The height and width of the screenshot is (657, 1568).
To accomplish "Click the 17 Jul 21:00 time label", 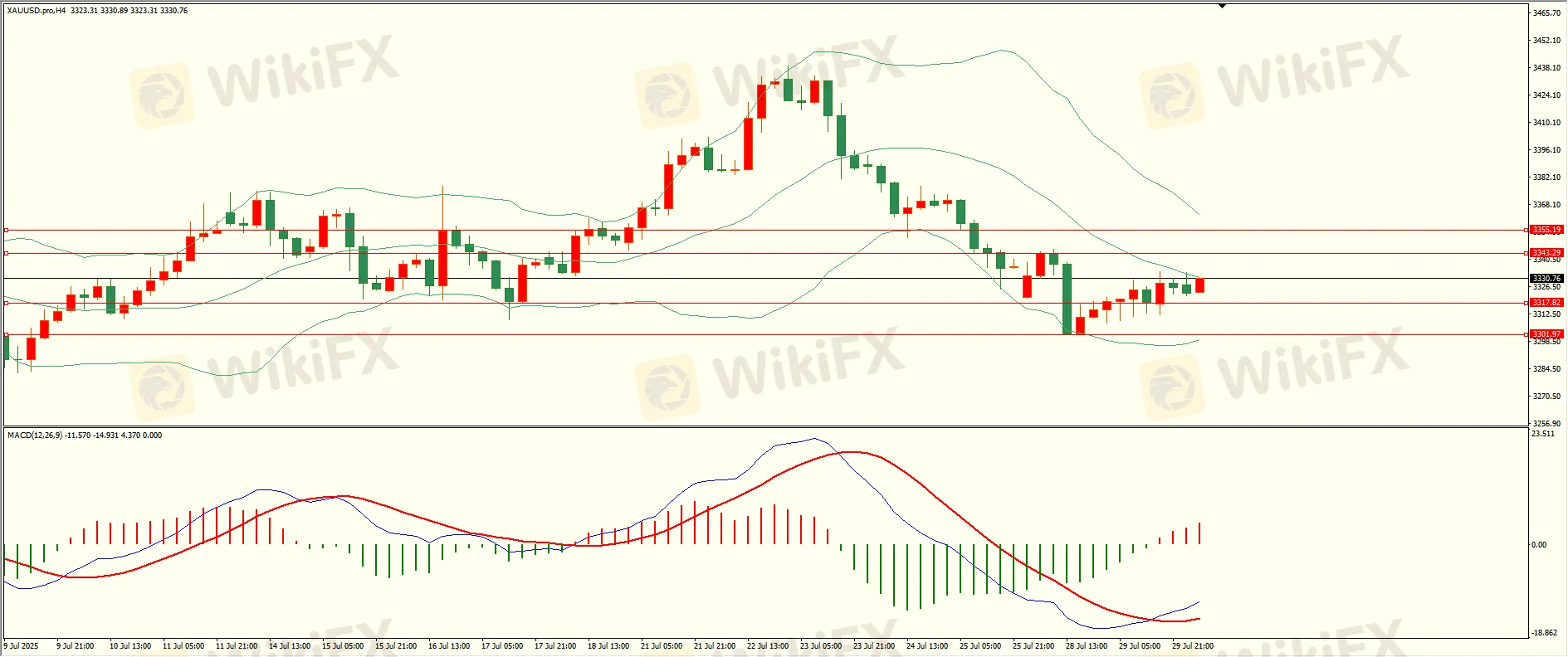I will [555, 646].
